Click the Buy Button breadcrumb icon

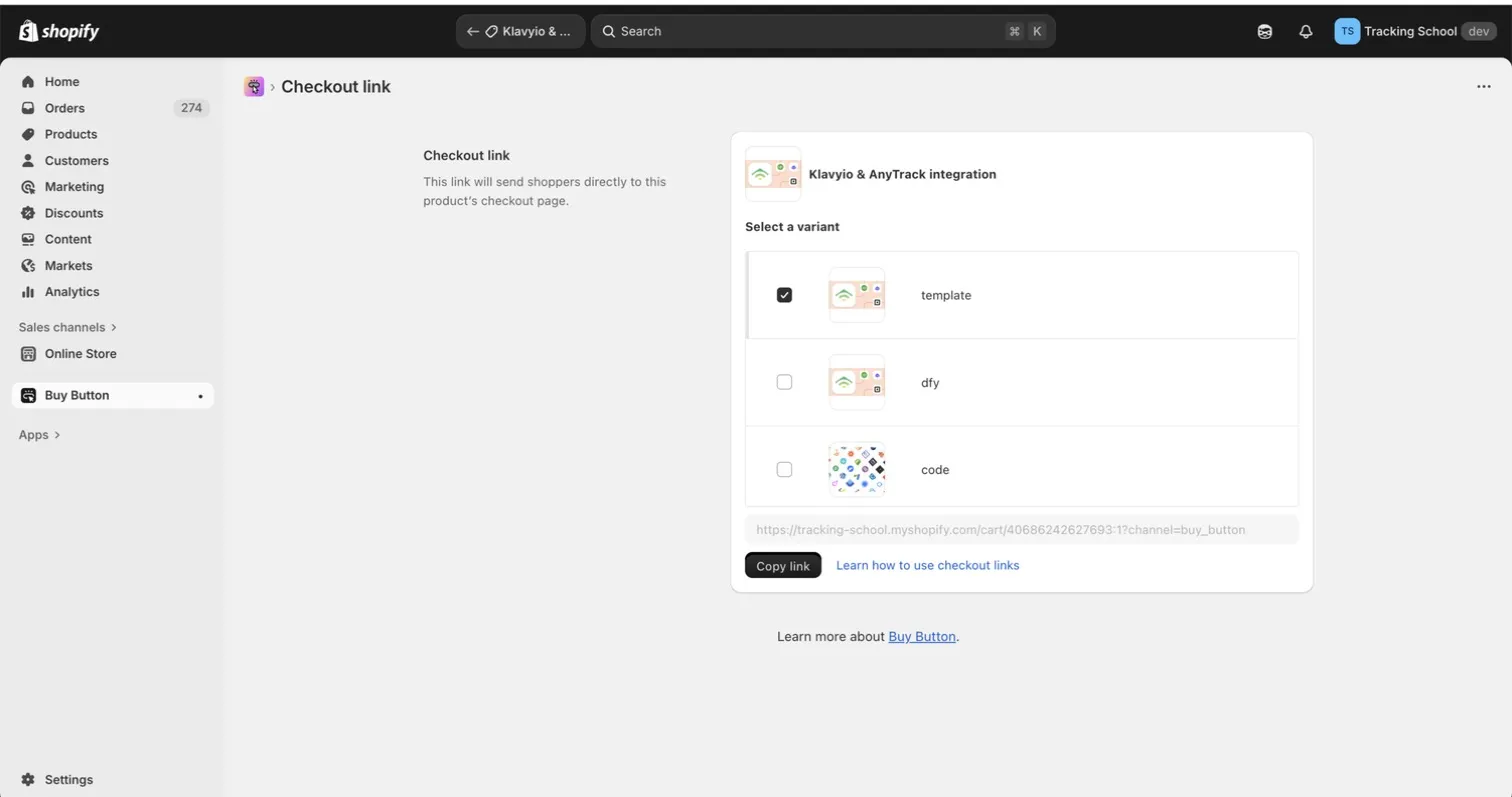coord(254,87)
